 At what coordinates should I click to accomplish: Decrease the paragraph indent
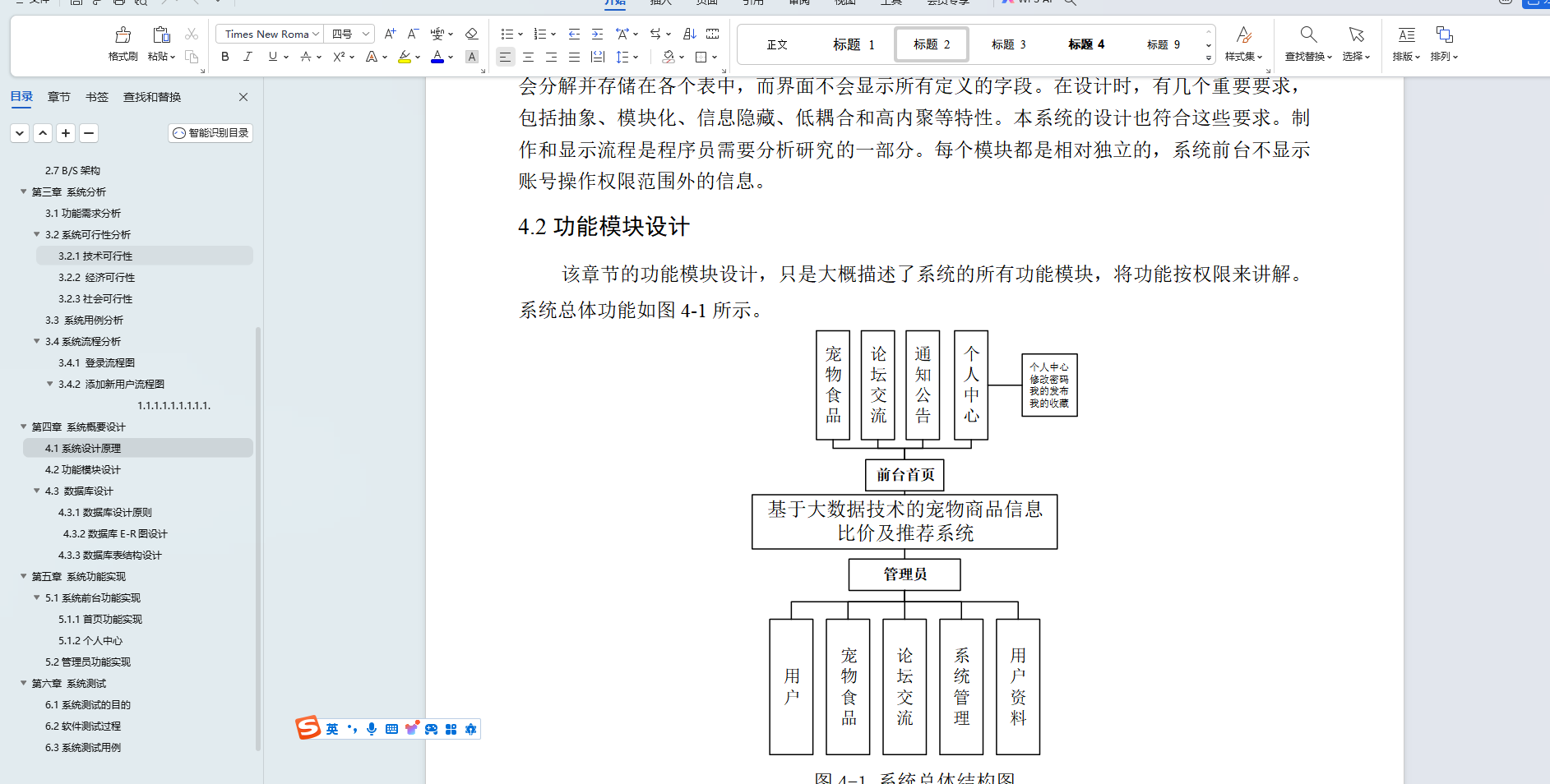574,34
